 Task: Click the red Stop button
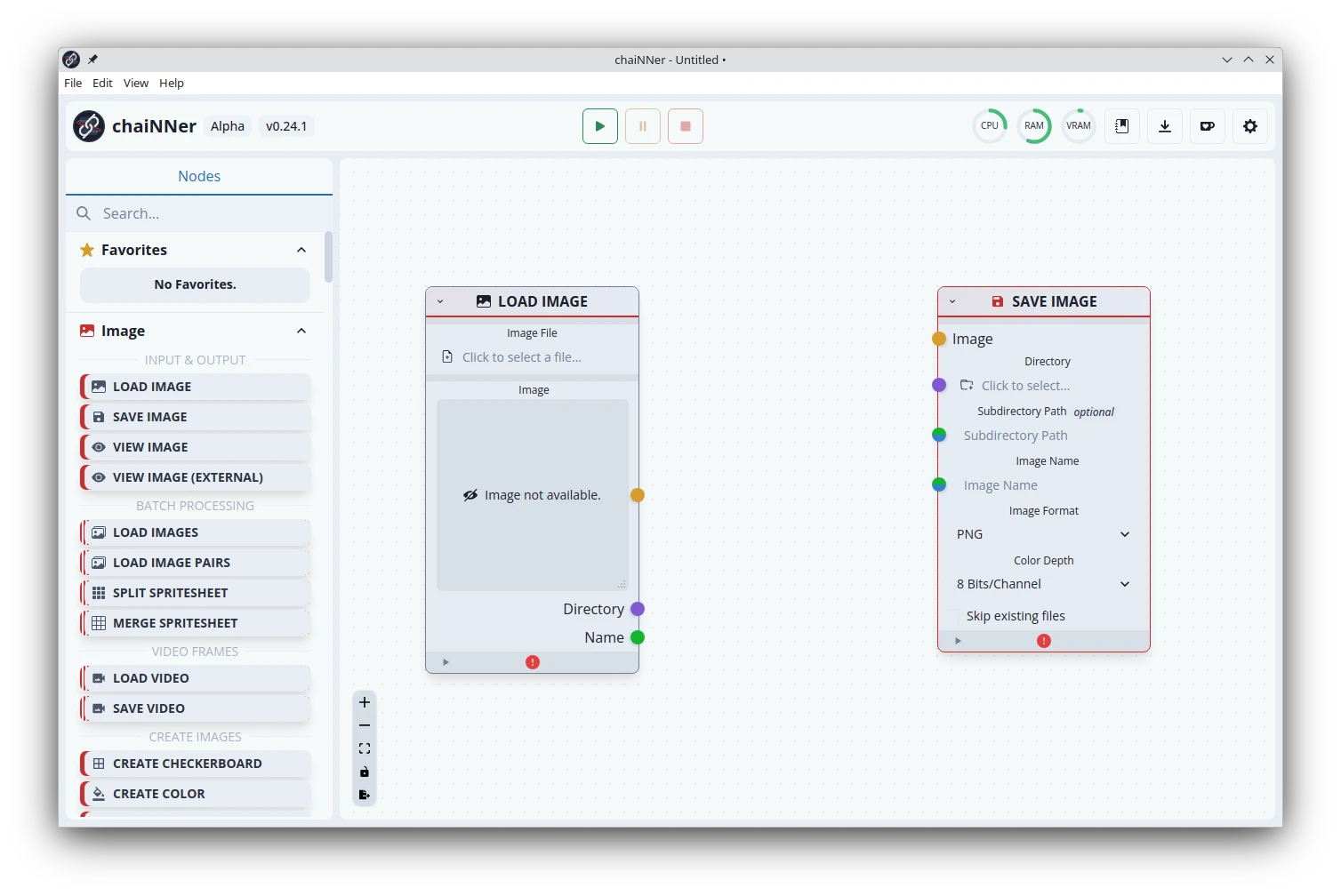[686, 126]
